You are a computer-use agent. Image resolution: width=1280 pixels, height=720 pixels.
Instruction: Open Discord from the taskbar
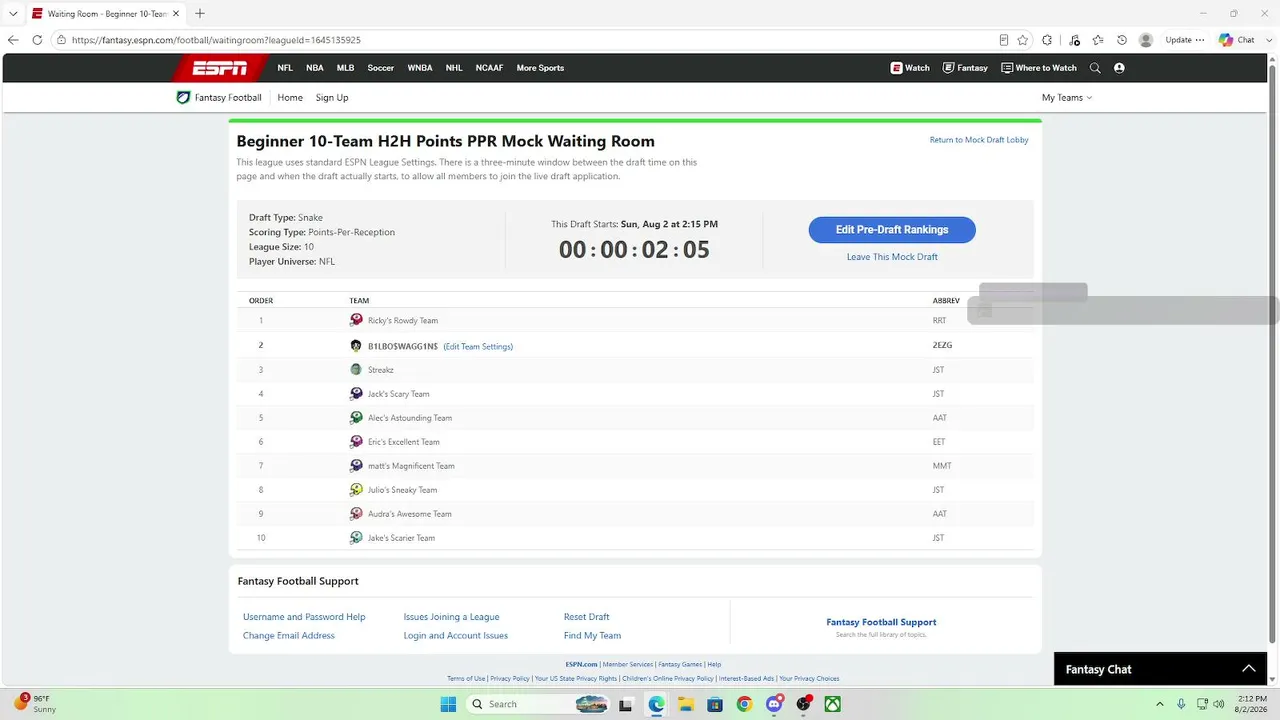(774, 704)
